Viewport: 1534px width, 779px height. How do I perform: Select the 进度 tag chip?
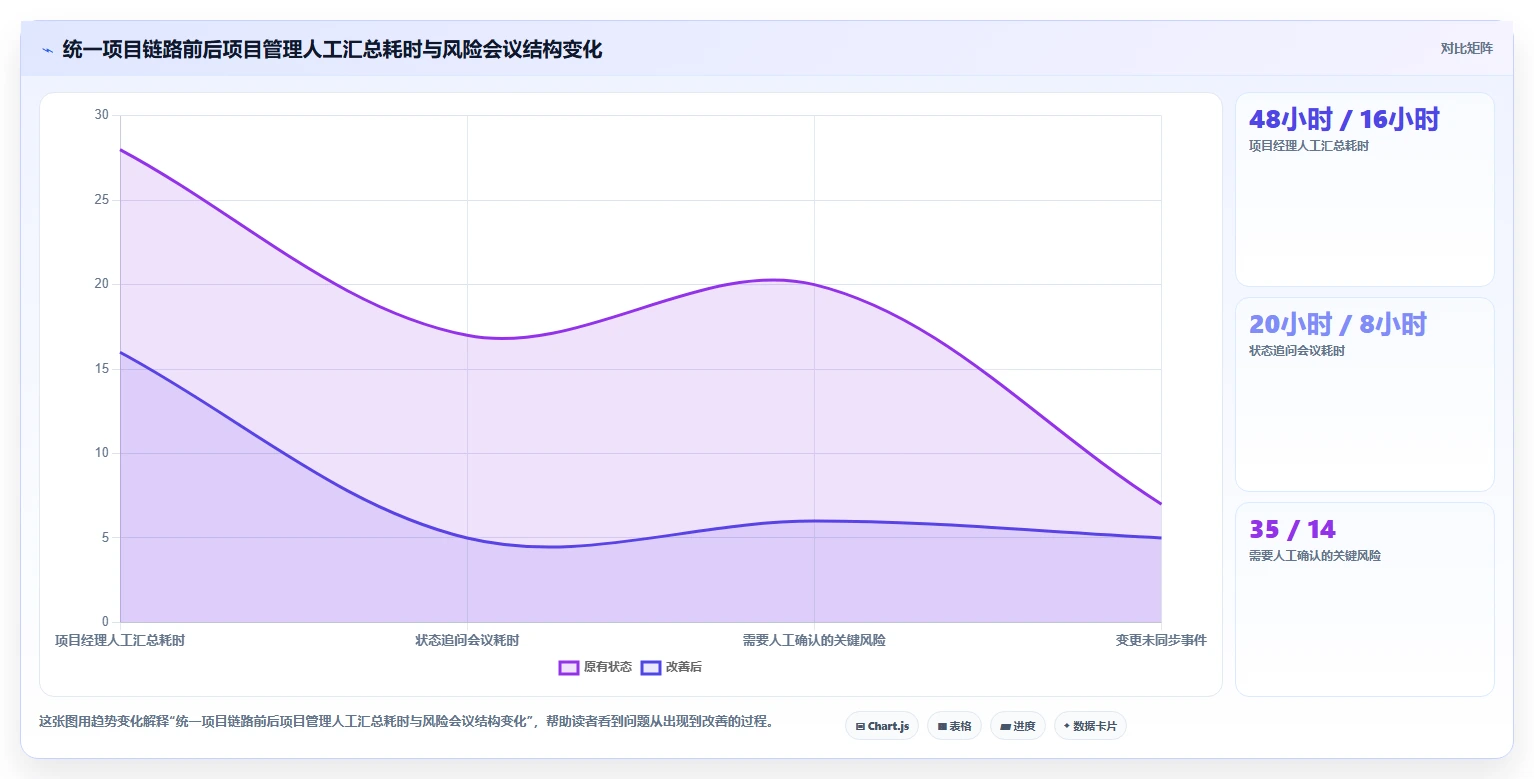[1017, 726]
